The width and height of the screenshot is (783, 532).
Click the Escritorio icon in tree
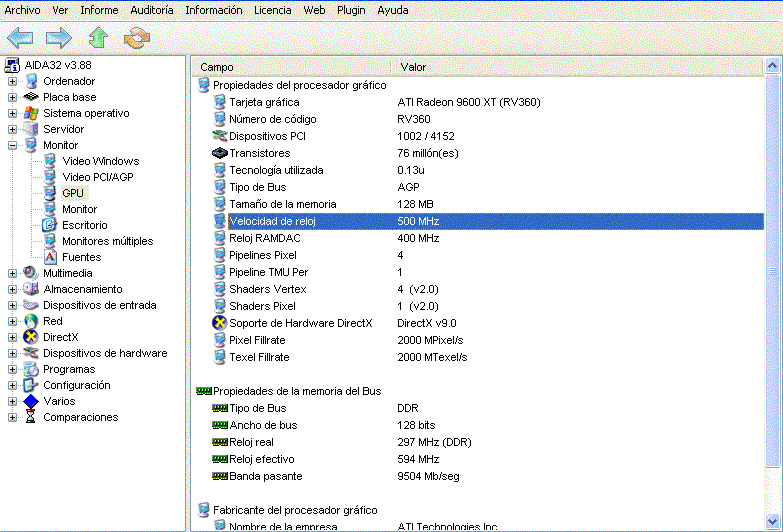coord(49,225)
